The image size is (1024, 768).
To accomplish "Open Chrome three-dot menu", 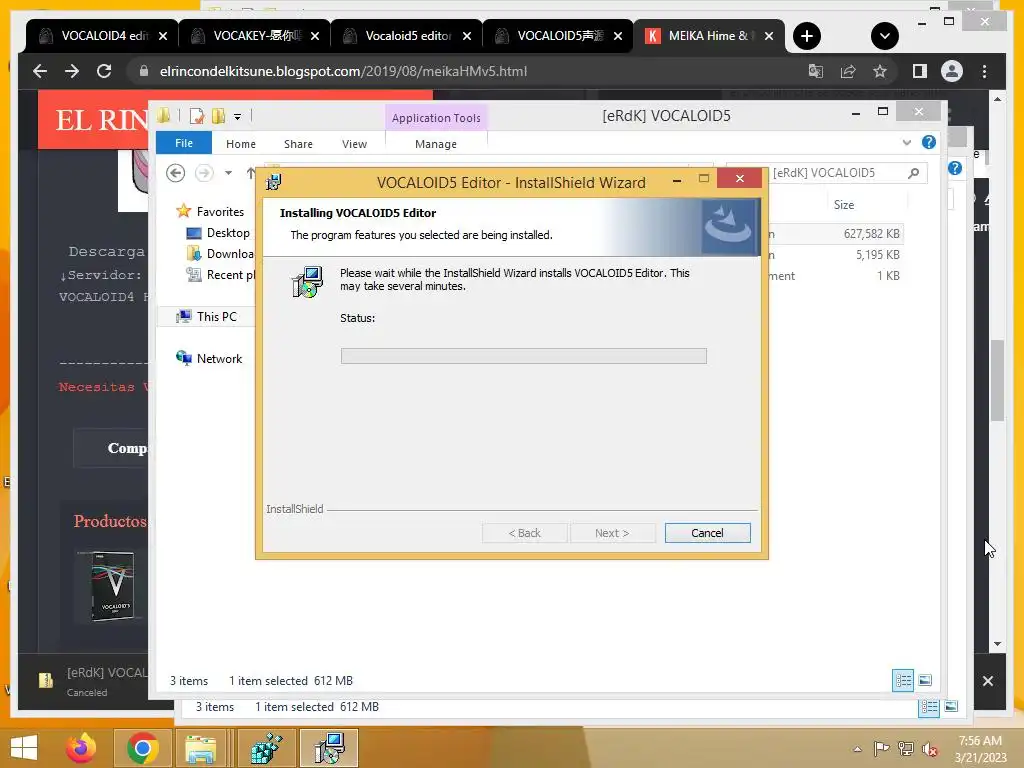I will (x=984, y=71).
